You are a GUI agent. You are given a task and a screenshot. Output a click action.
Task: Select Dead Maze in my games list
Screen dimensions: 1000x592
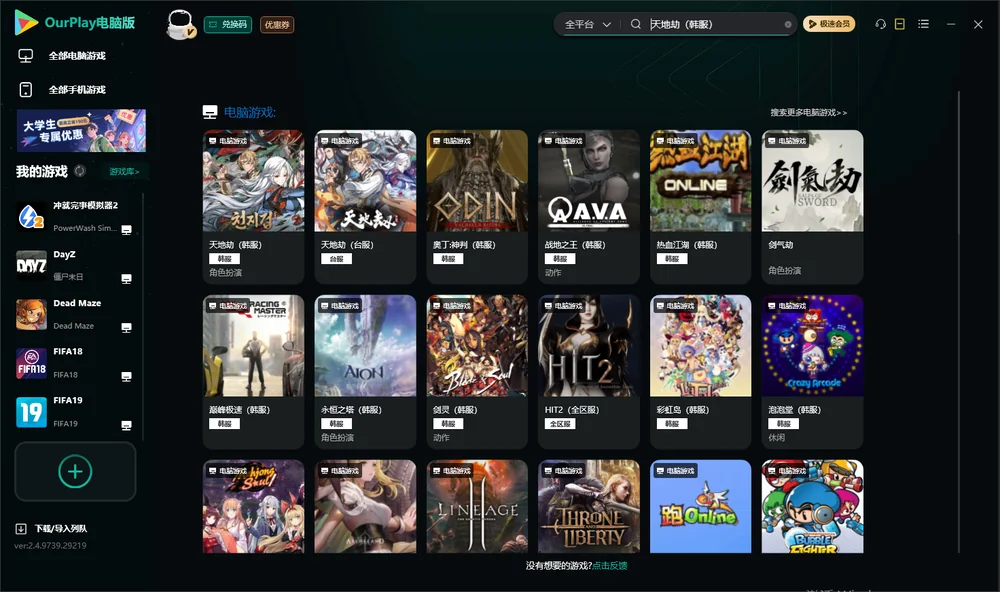point(75,314)
